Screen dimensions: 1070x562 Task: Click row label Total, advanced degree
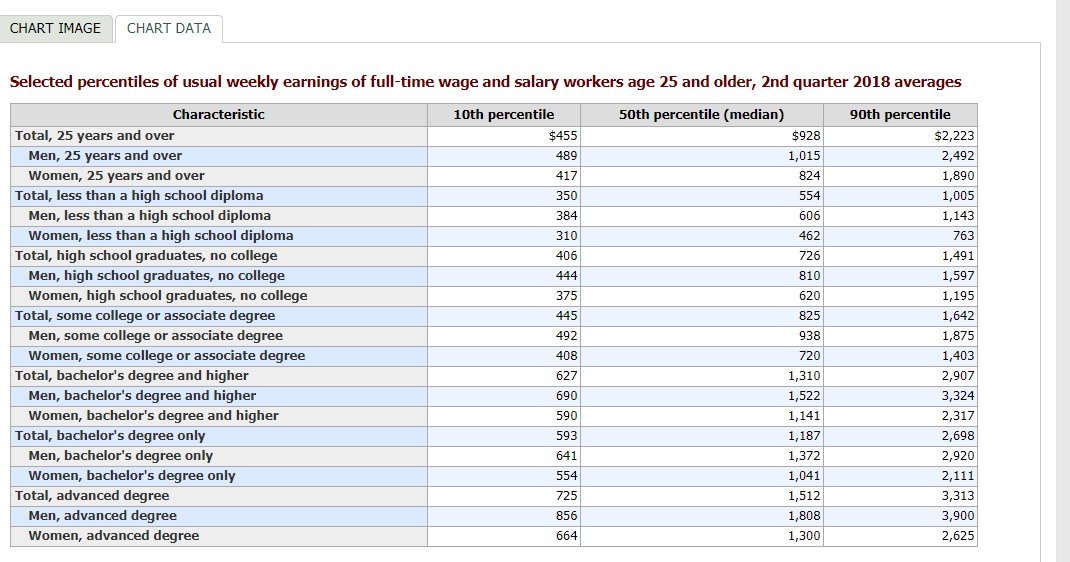(x=92, y=496)
